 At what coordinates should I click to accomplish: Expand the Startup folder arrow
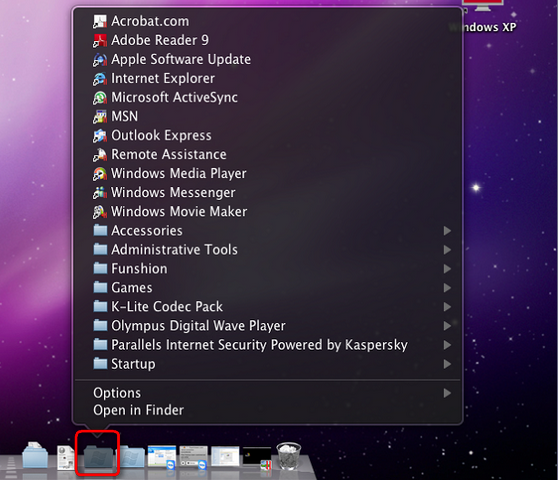[x=447, y=364]
